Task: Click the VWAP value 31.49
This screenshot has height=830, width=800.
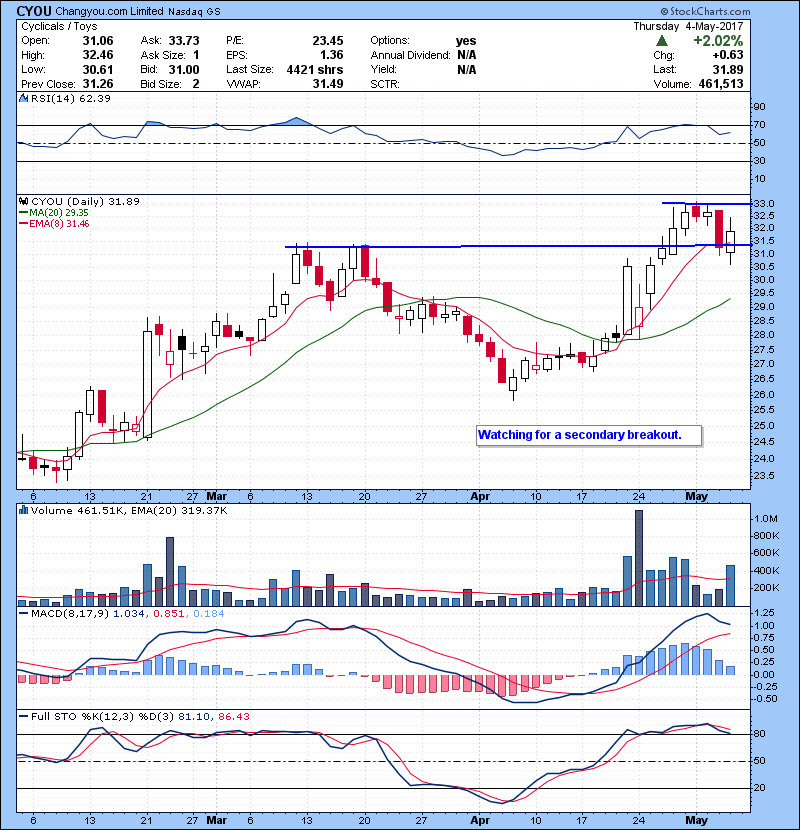Action: tap(328, 84)
